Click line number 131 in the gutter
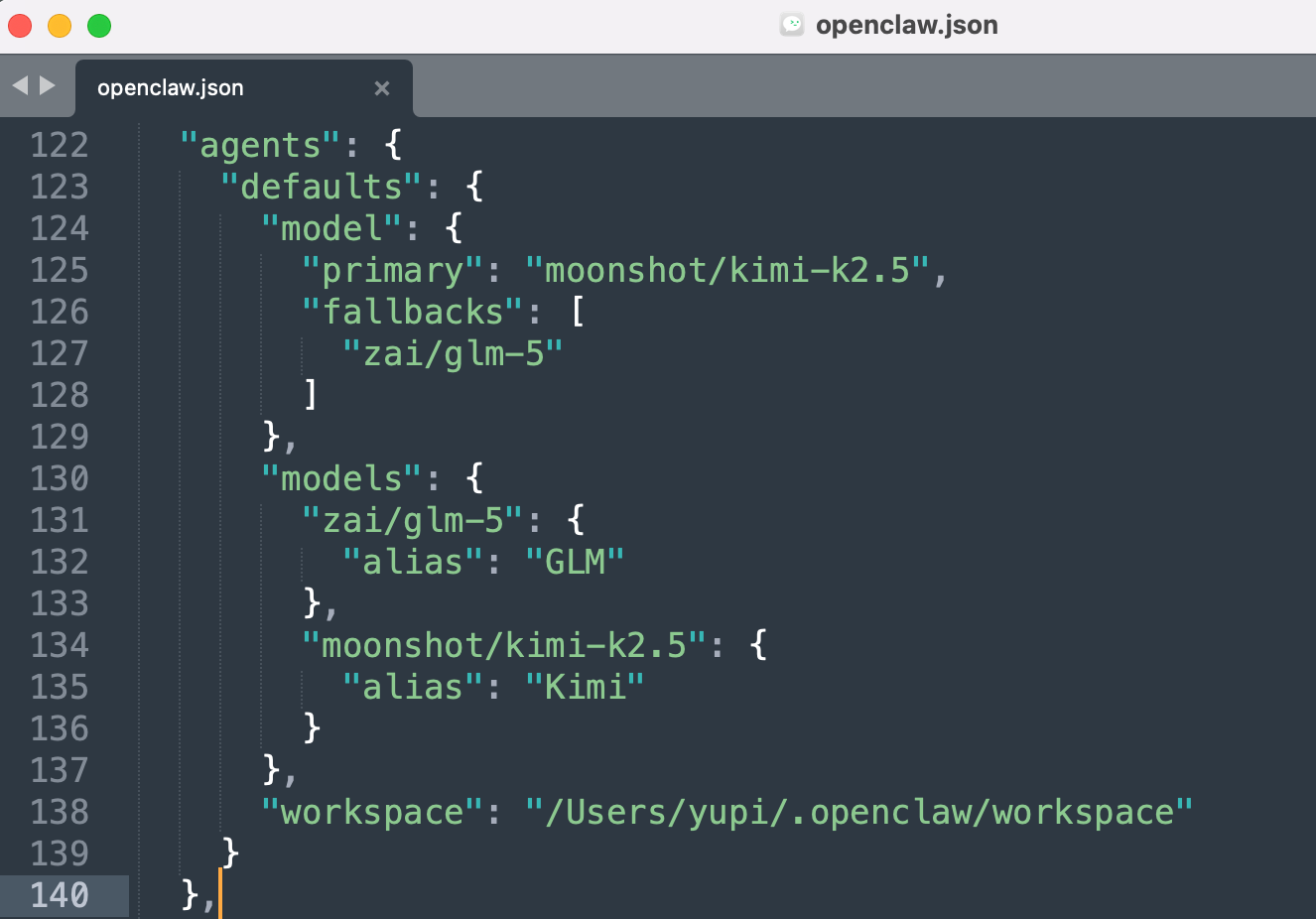Viewport: 1316px width, 919px height. click(60, 520)
